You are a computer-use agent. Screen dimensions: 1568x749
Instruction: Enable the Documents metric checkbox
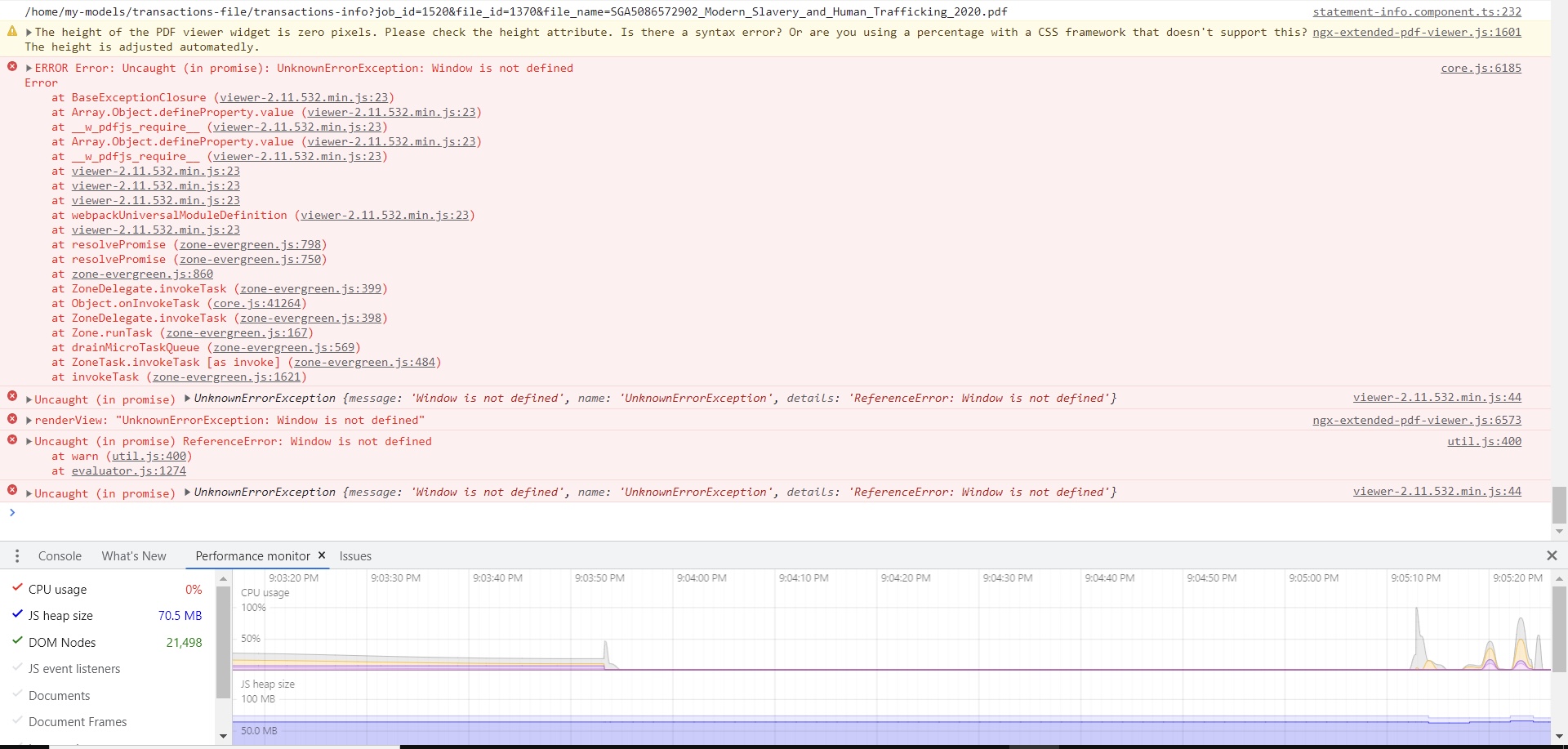click(x=17, y=693)
